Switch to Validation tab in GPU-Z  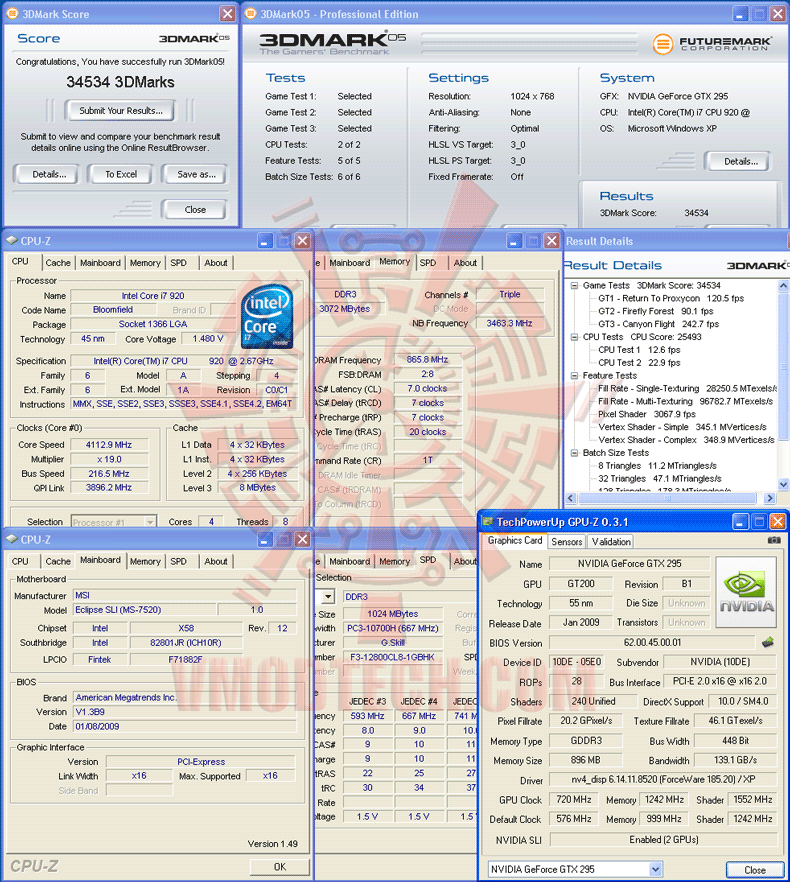click(611, 542)
